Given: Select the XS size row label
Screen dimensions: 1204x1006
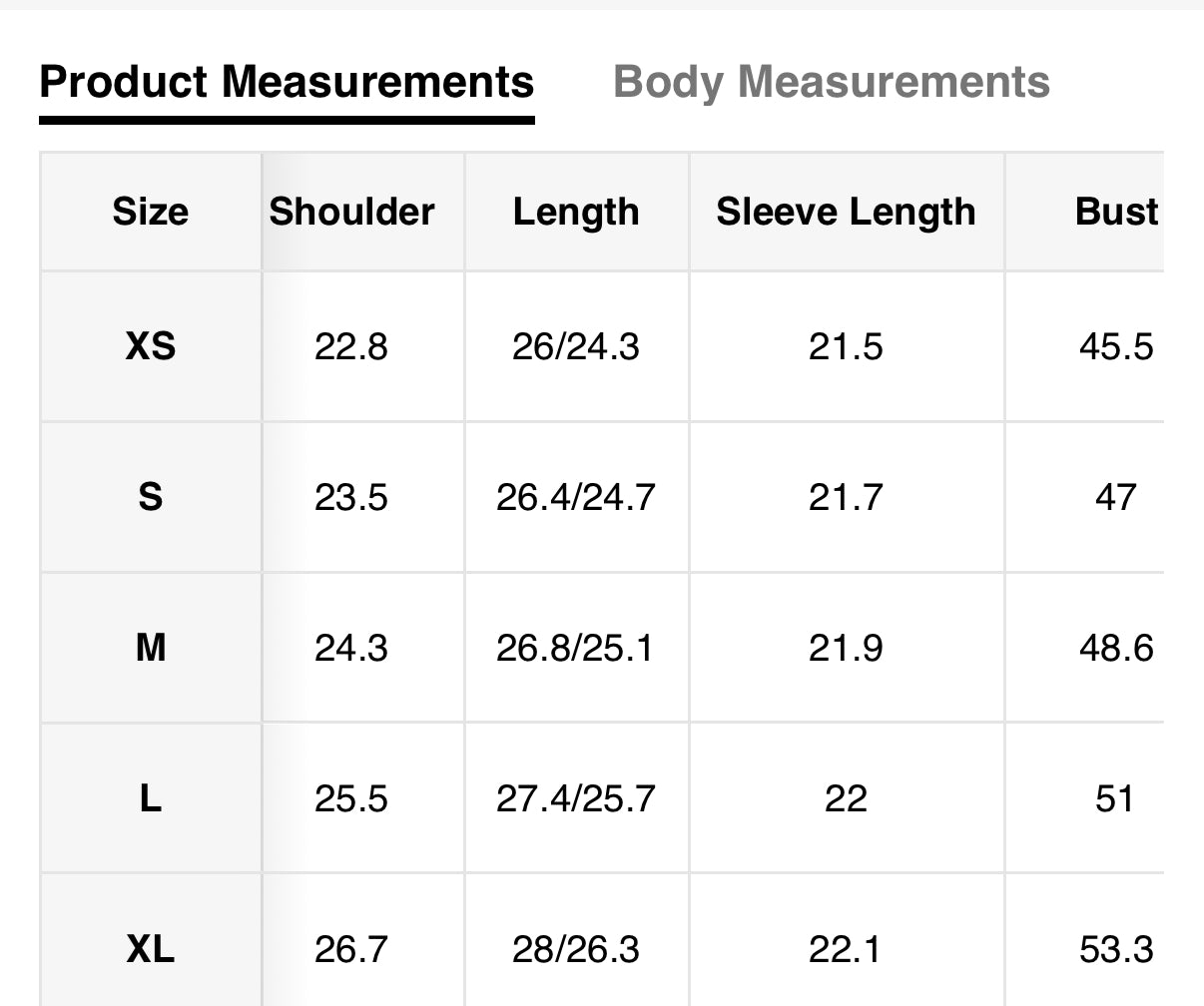Looking at the screenshot, I should 150,346.
